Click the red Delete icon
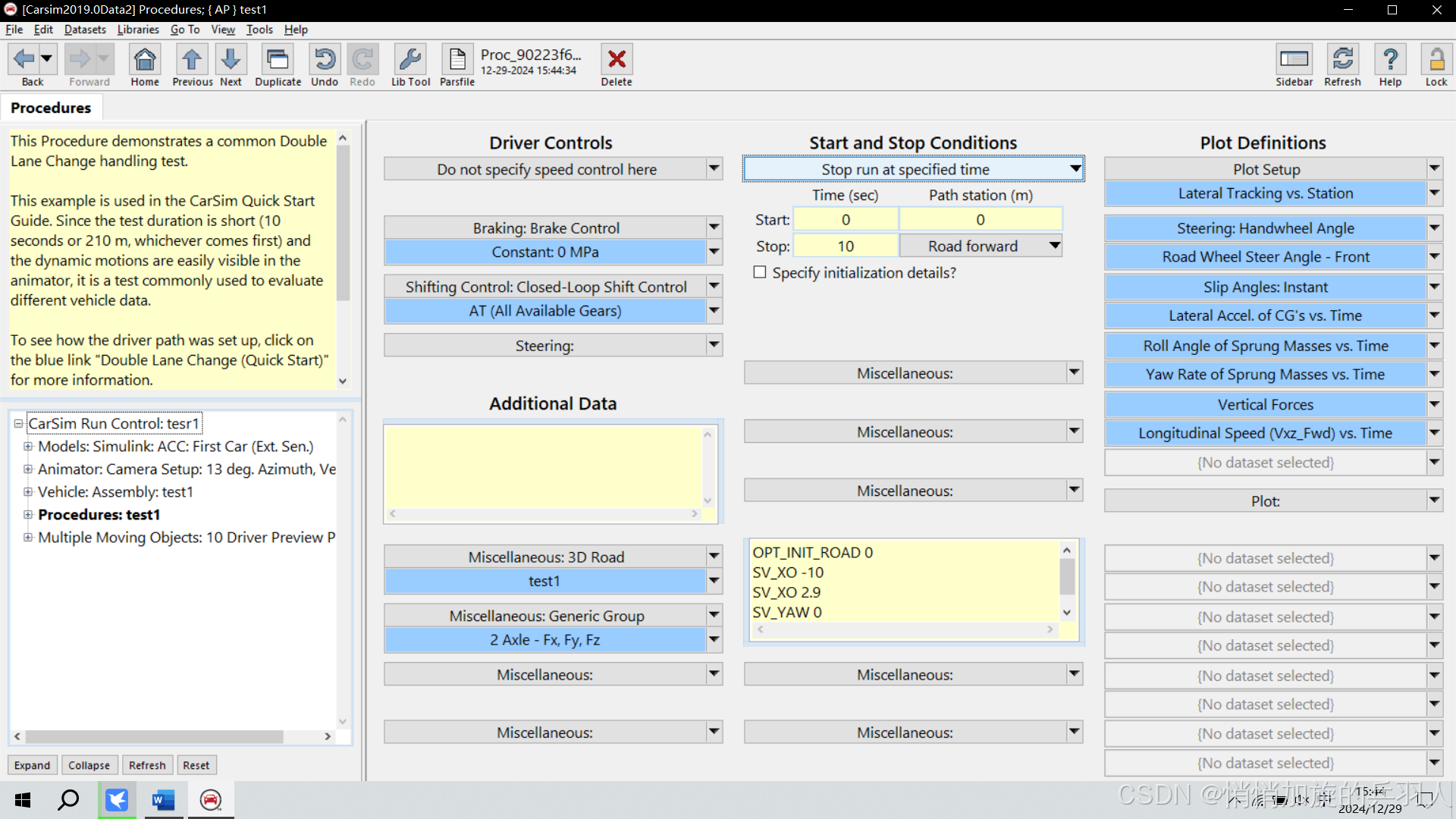1456x819 pixels. [x=617, y=59]
